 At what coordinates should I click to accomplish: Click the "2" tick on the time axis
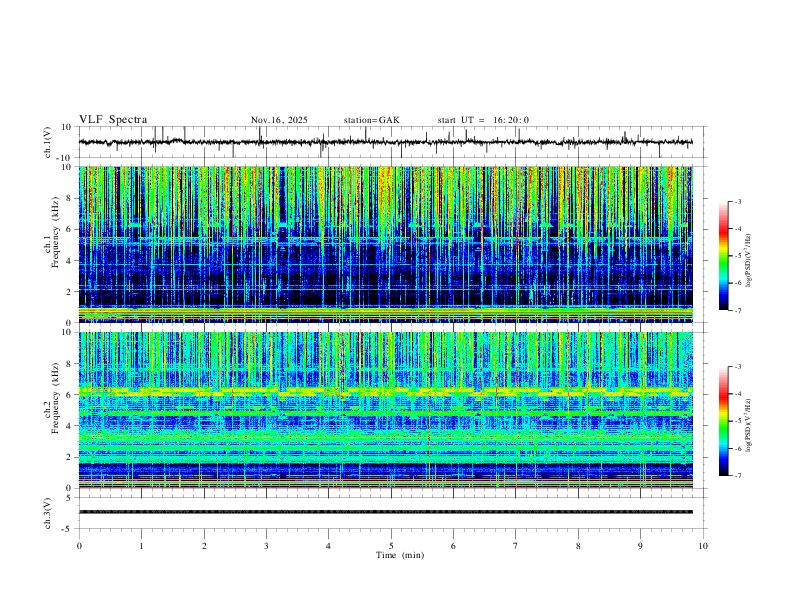click(x=204, y=546)
